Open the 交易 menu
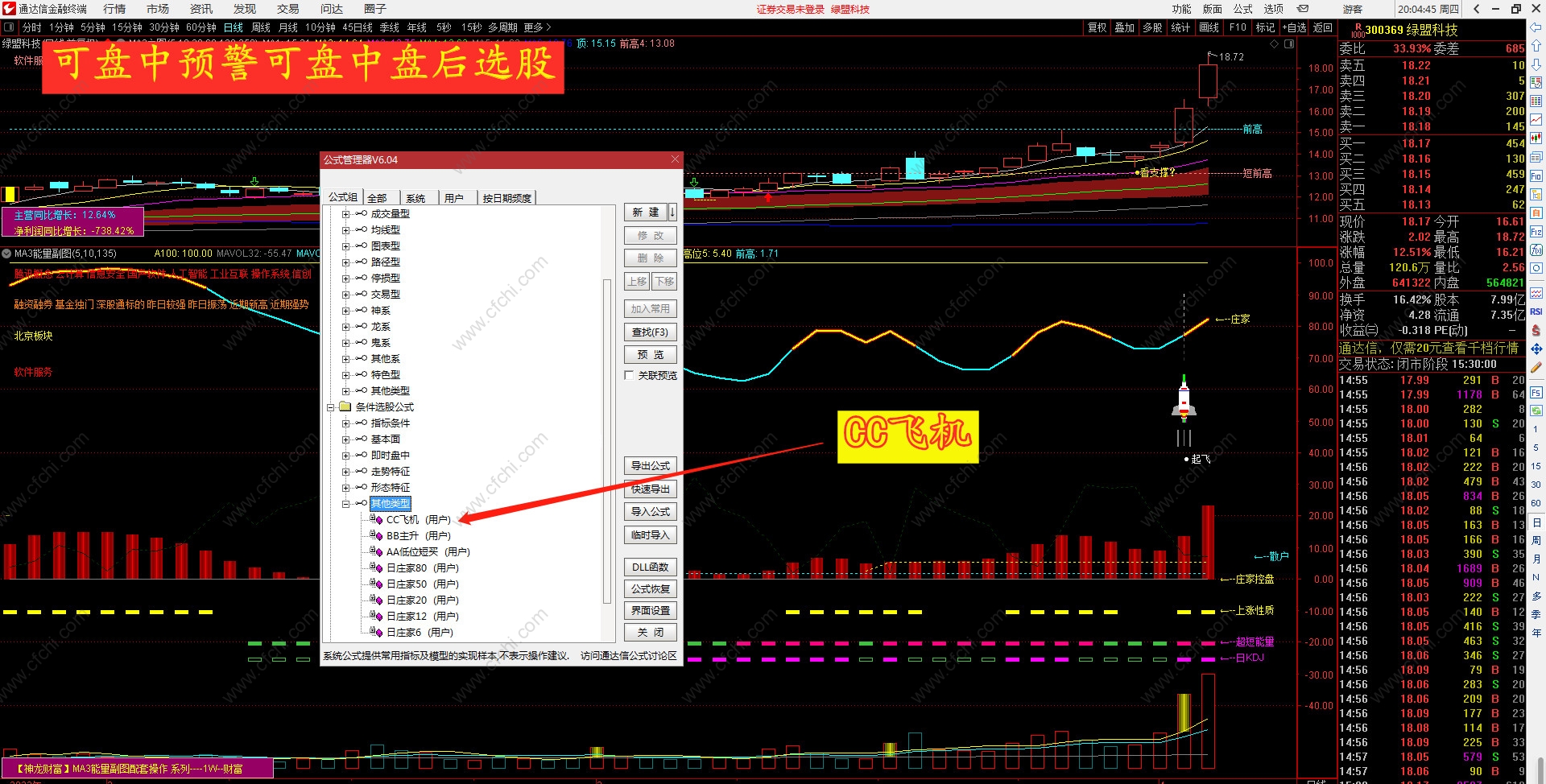 [287, 9]
